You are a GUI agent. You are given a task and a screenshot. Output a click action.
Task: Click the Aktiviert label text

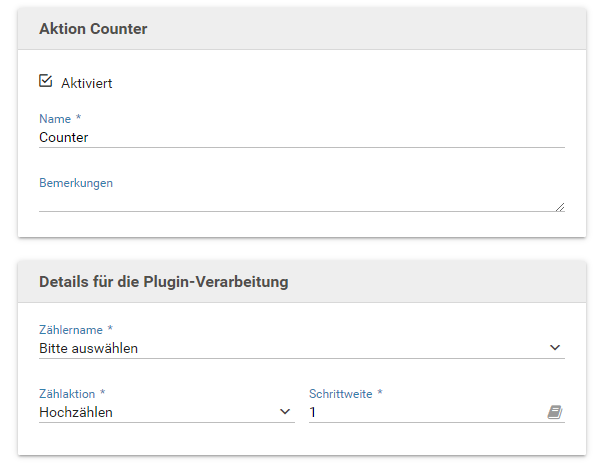(87, 83)
